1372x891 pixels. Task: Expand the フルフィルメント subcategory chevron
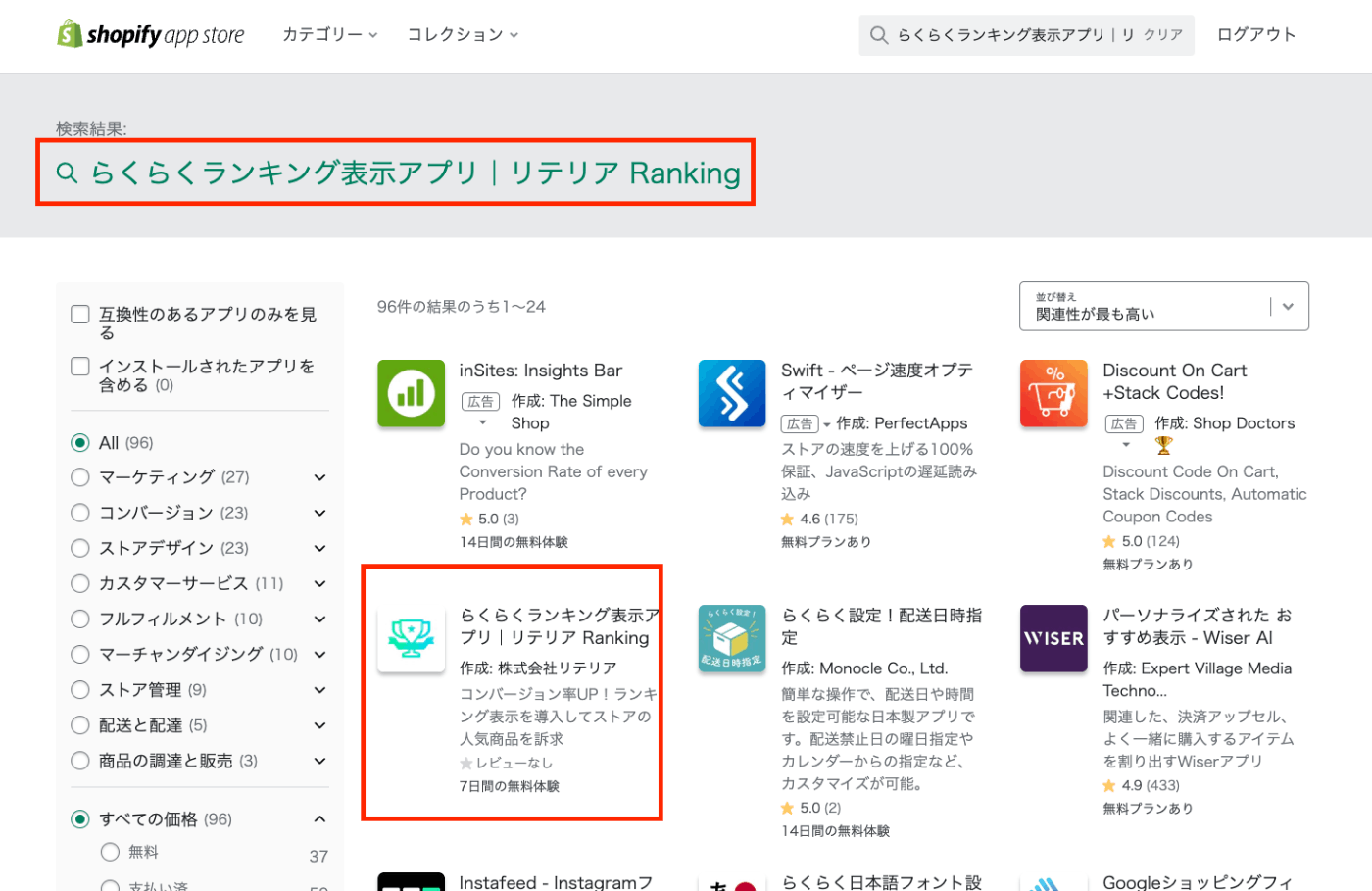[x=319, y=619]
